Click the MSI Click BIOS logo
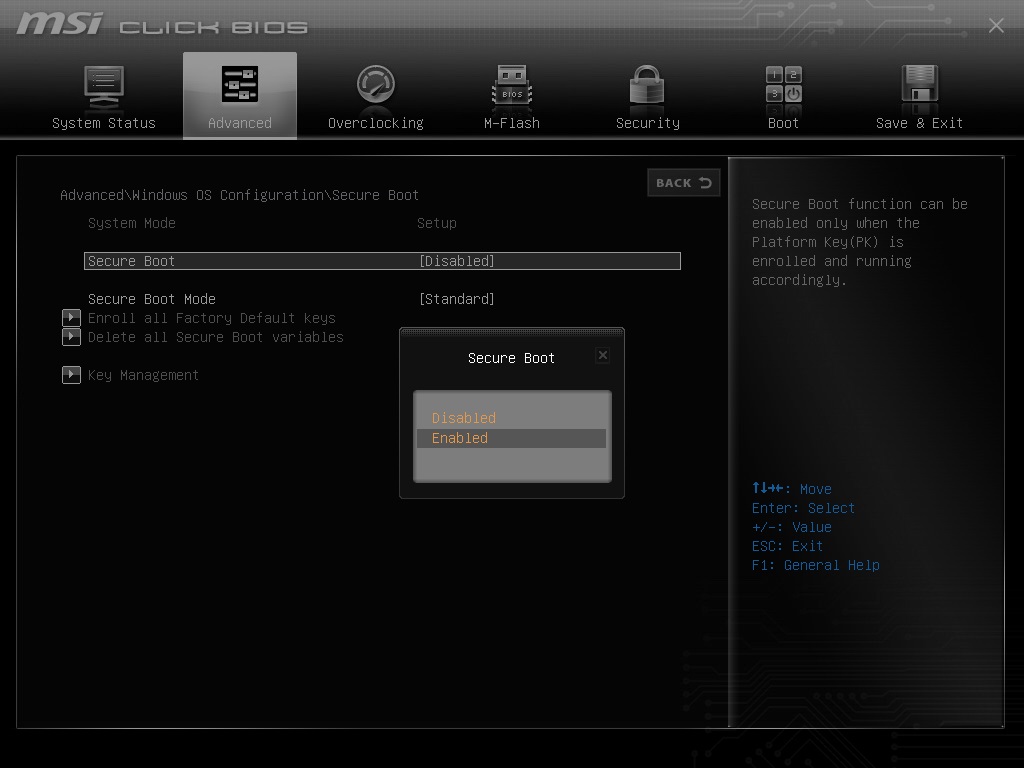Image resolution: width=1024 pixels, height=768 pixels. pos(161,24)
